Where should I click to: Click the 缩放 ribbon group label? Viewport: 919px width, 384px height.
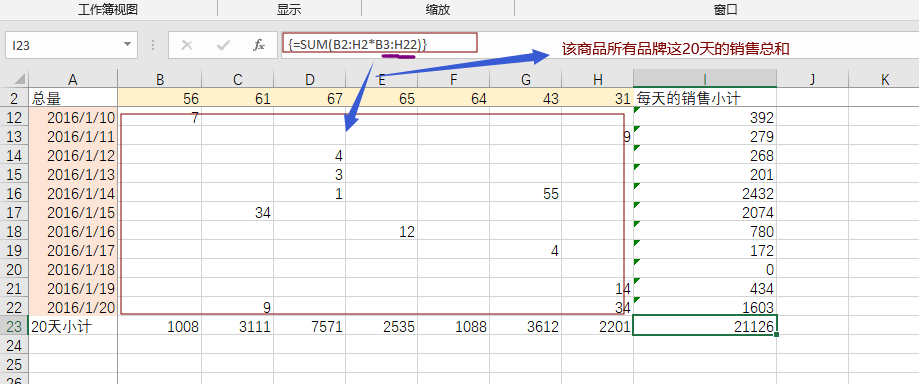(438, 10)
